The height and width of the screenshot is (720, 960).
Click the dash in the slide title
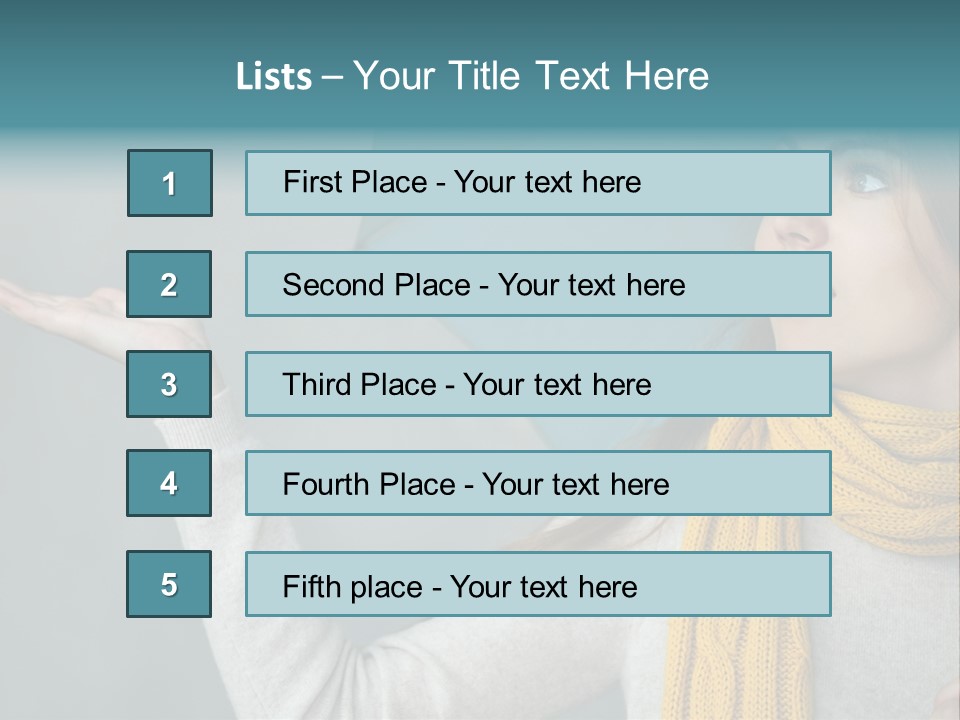click(332, 77)
